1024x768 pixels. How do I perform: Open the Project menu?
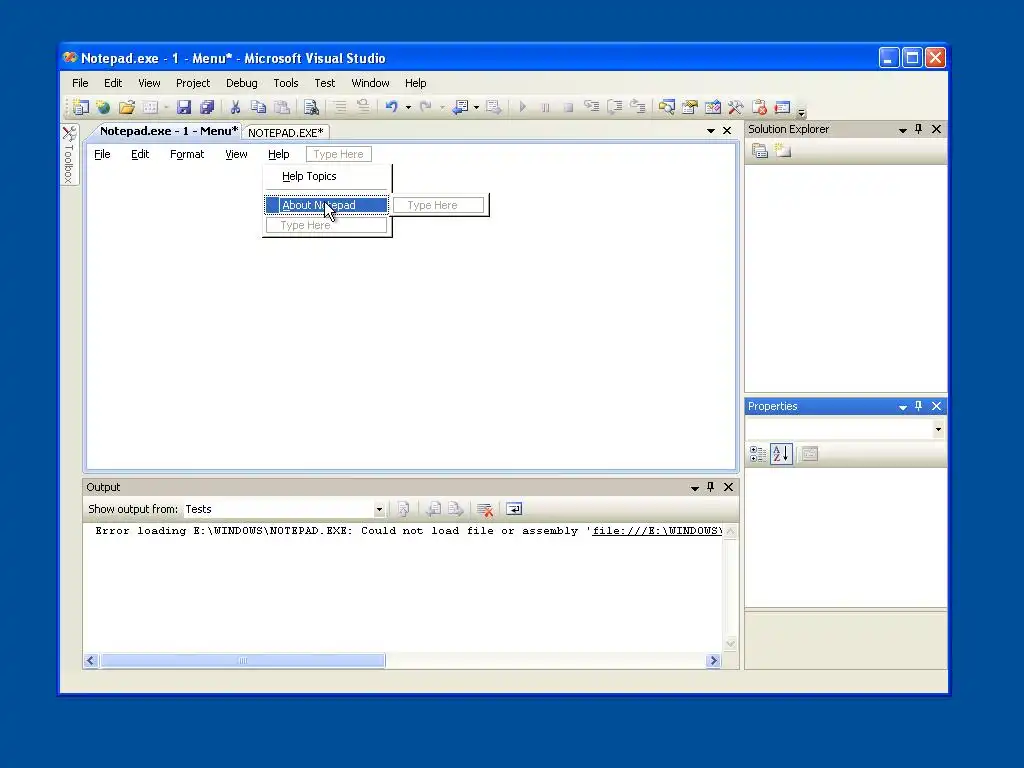pyautogui.click(x=193, y=83)
